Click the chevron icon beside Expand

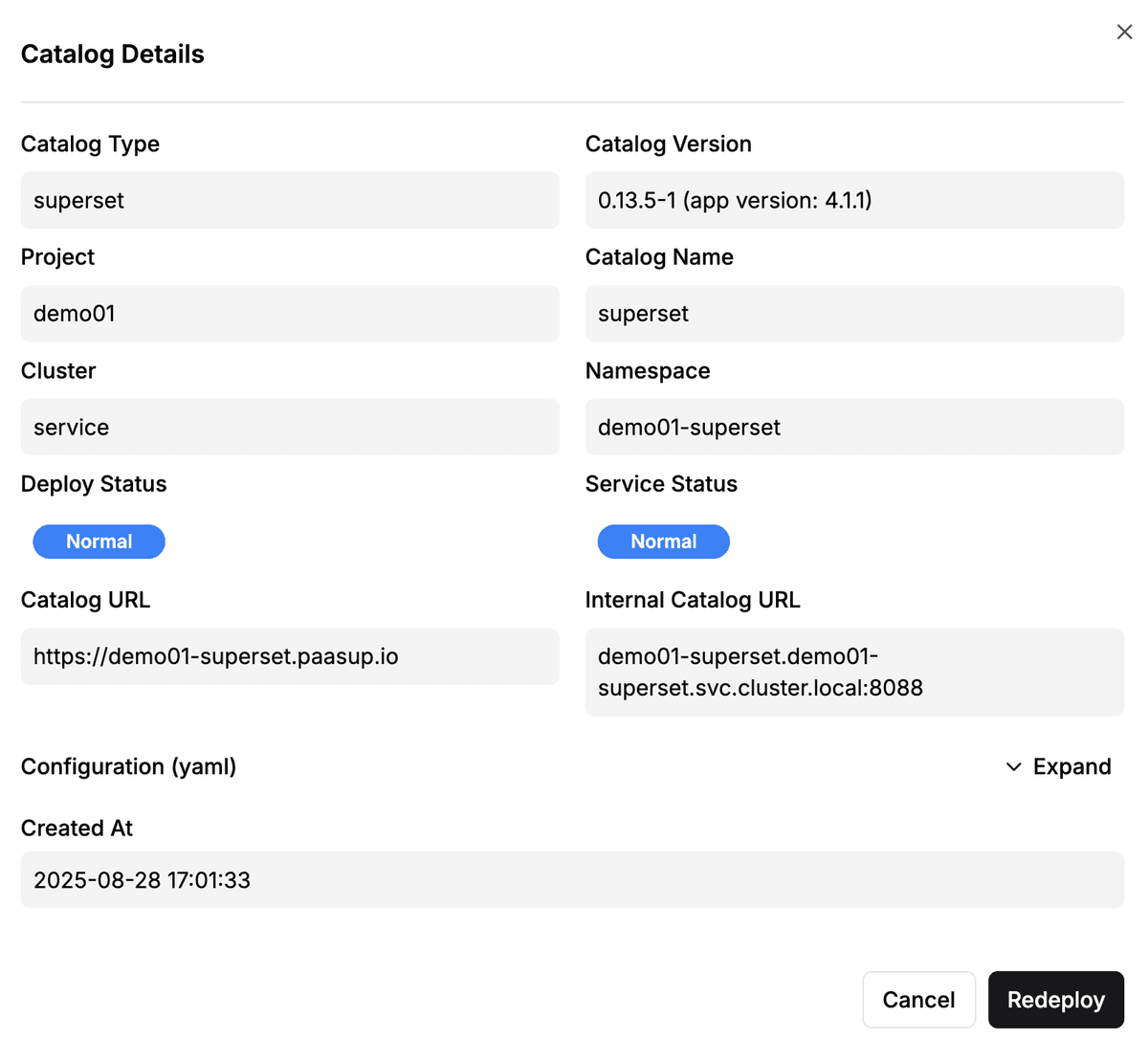click(1013, 767)
